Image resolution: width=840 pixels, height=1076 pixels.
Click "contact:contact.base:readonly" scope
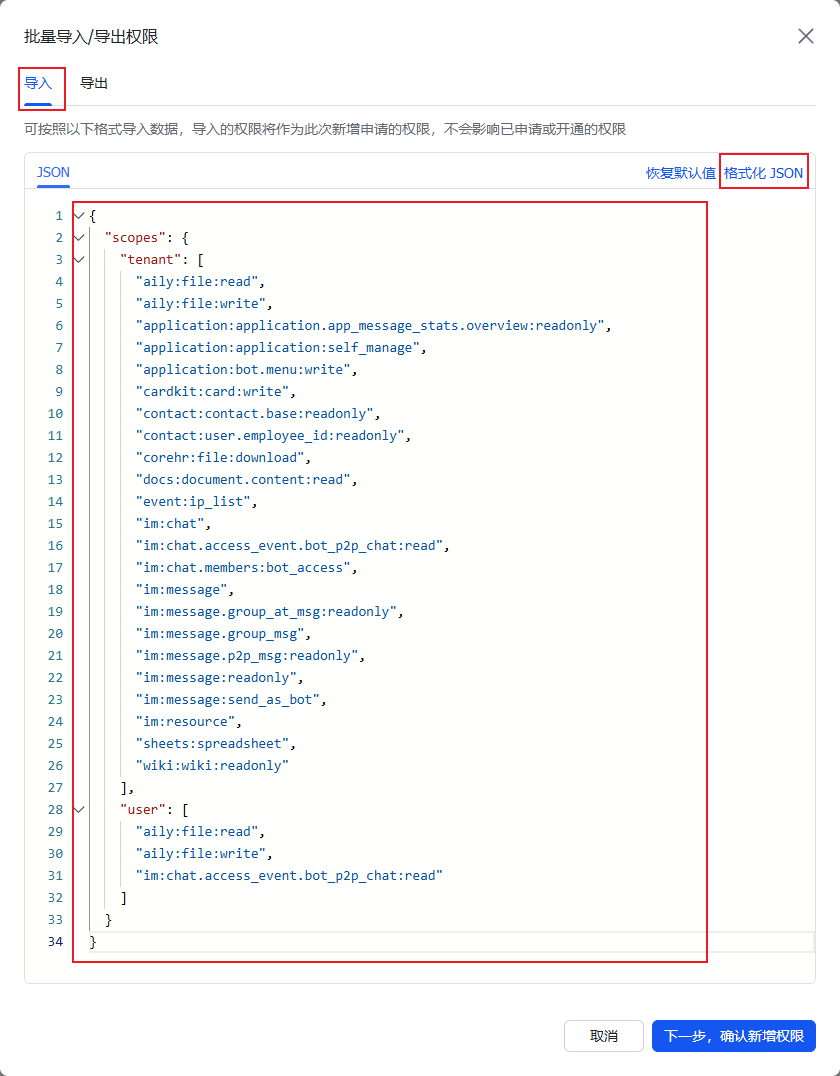255,413
